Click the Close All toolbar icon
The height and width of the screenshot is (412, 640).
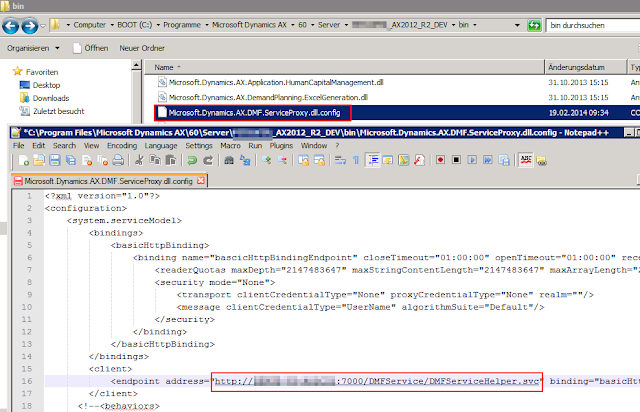click(102, 160)
